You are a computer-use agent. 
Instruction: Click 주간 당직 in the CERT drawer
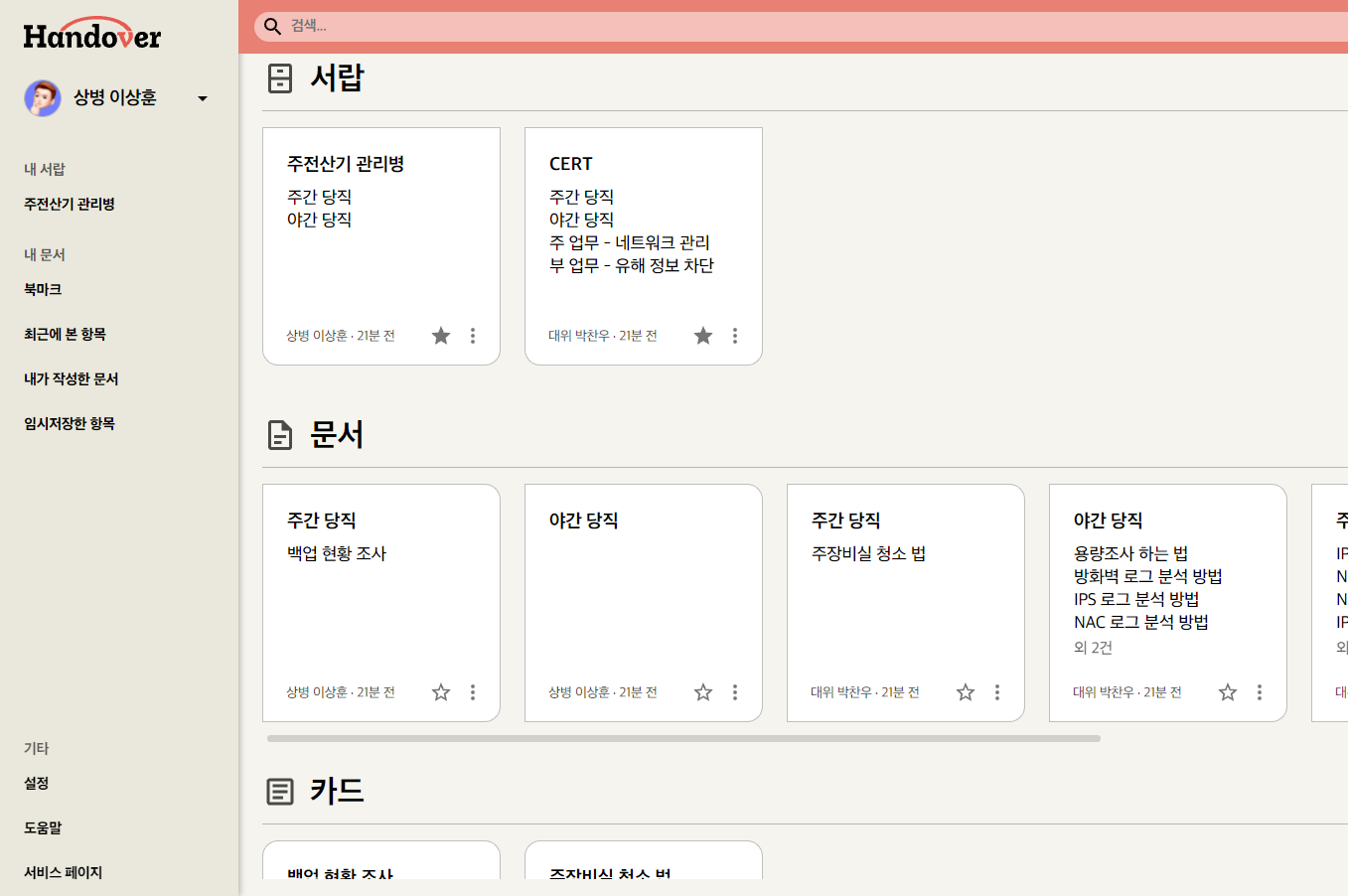click(581, 197)
